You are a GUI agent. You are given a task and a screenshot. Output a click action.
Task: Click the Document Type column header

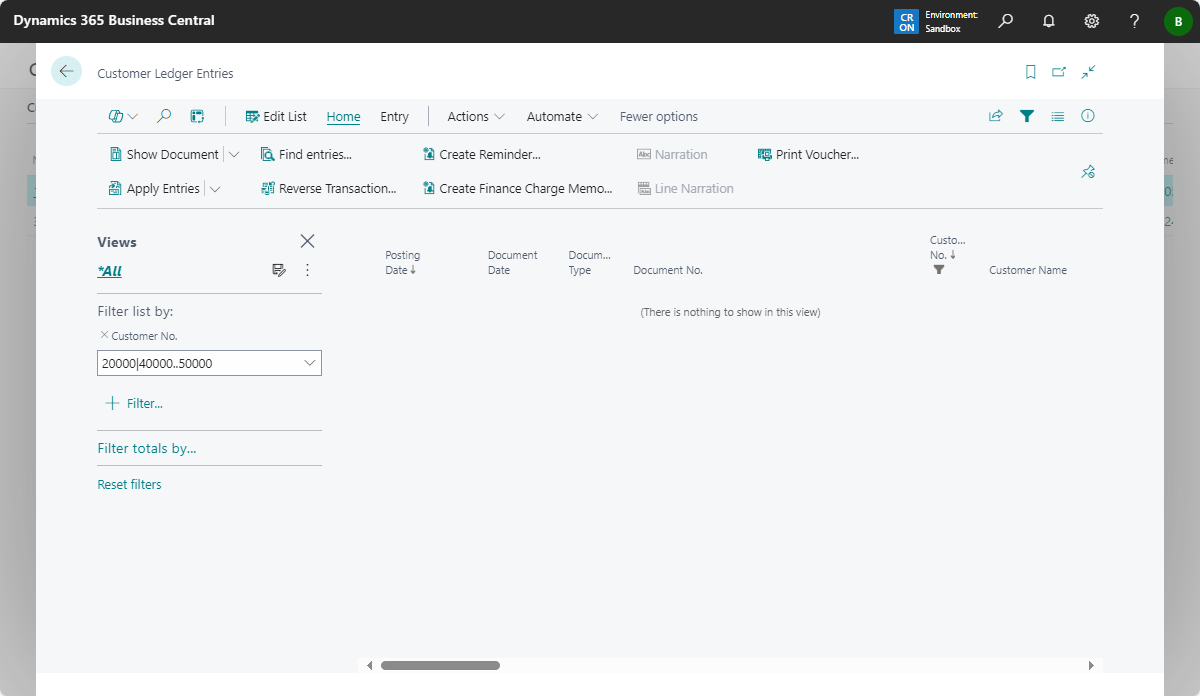pos(589,262)
